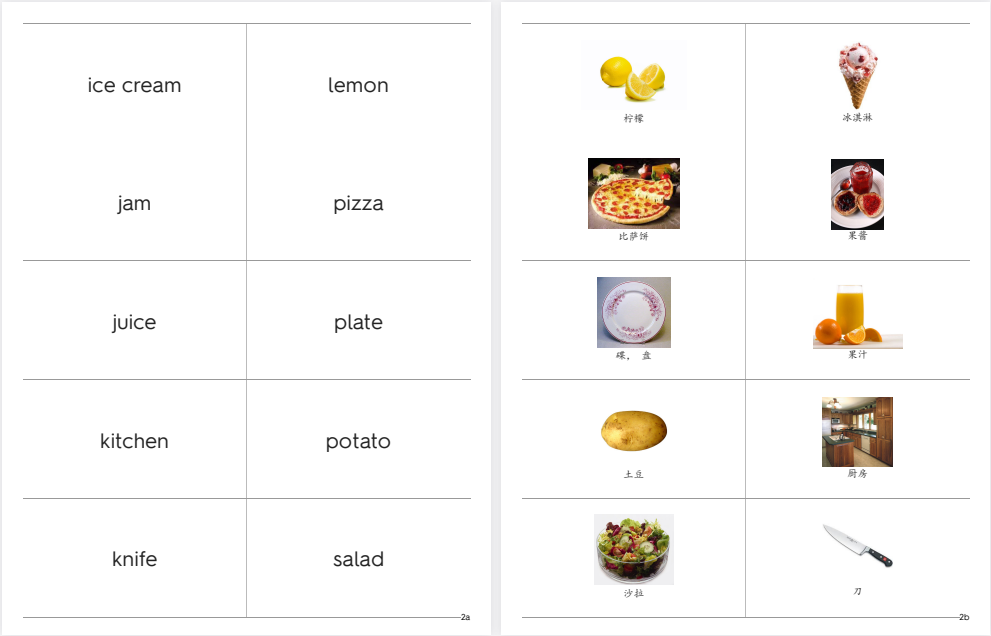Select the word "jam"
This screenshot has width=991, height=636.
pyautogui.click(x=134, y=204)
